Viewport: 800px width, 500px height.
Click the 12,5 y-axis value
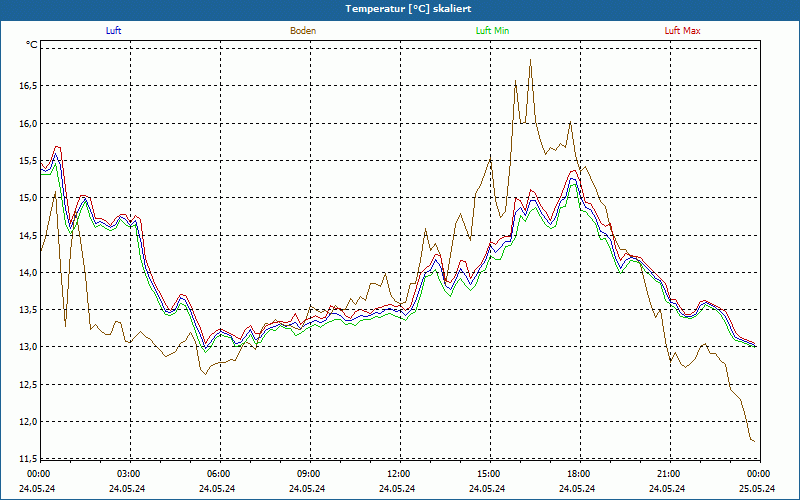tap(28, 384)
